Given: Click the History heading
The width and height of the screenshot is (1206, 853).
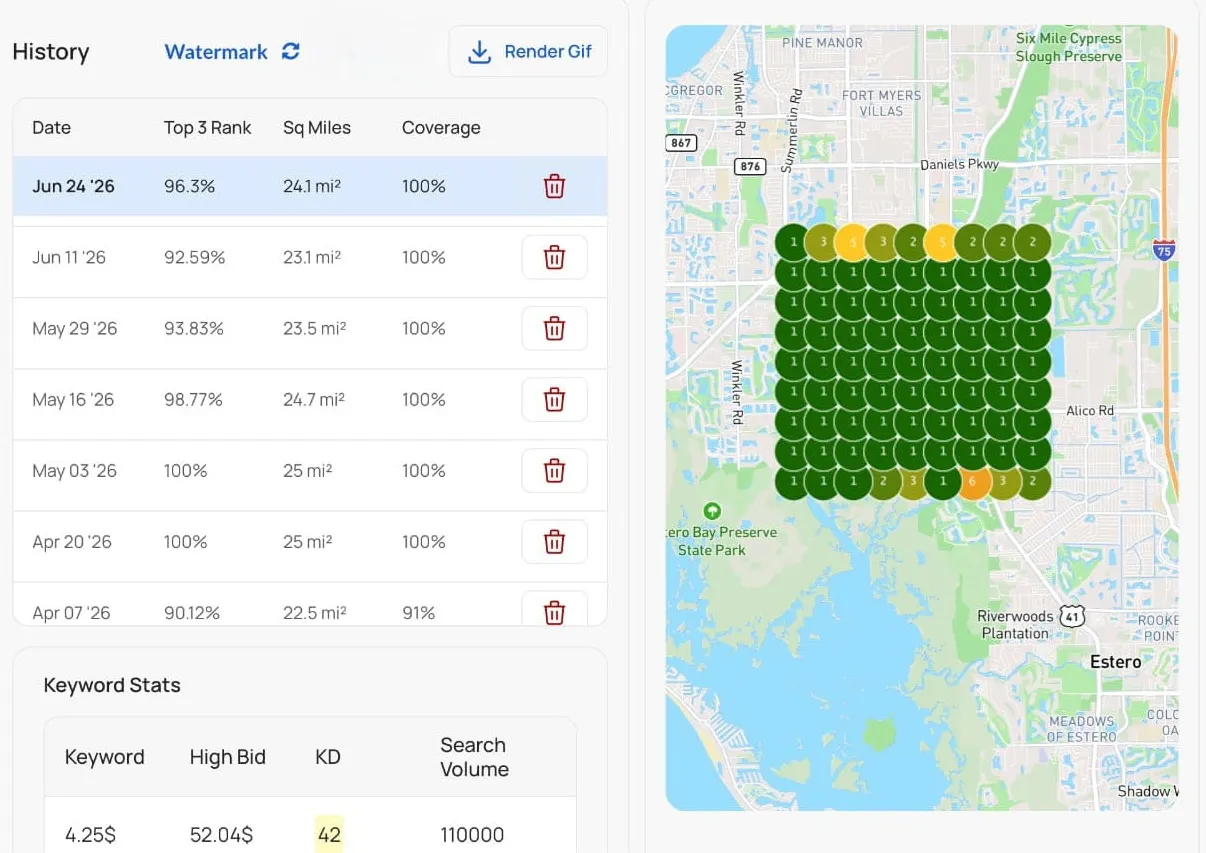Looking at the screenshot, I should point(51,52).
